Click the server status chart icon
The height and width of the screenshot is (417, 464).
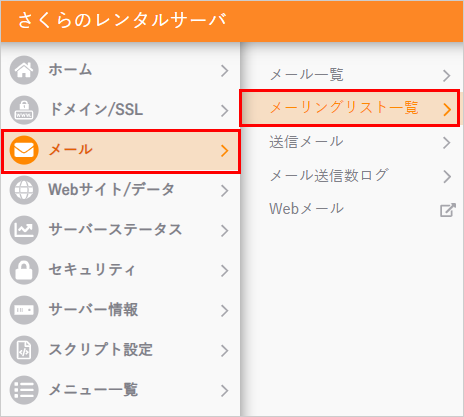coord(24,230)
